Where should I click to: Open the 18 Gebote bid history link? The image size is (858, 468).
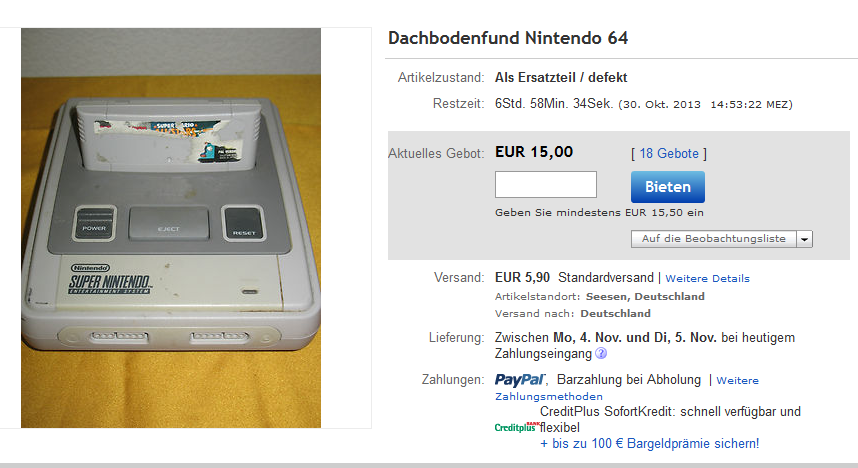click(x=669, y=154)
